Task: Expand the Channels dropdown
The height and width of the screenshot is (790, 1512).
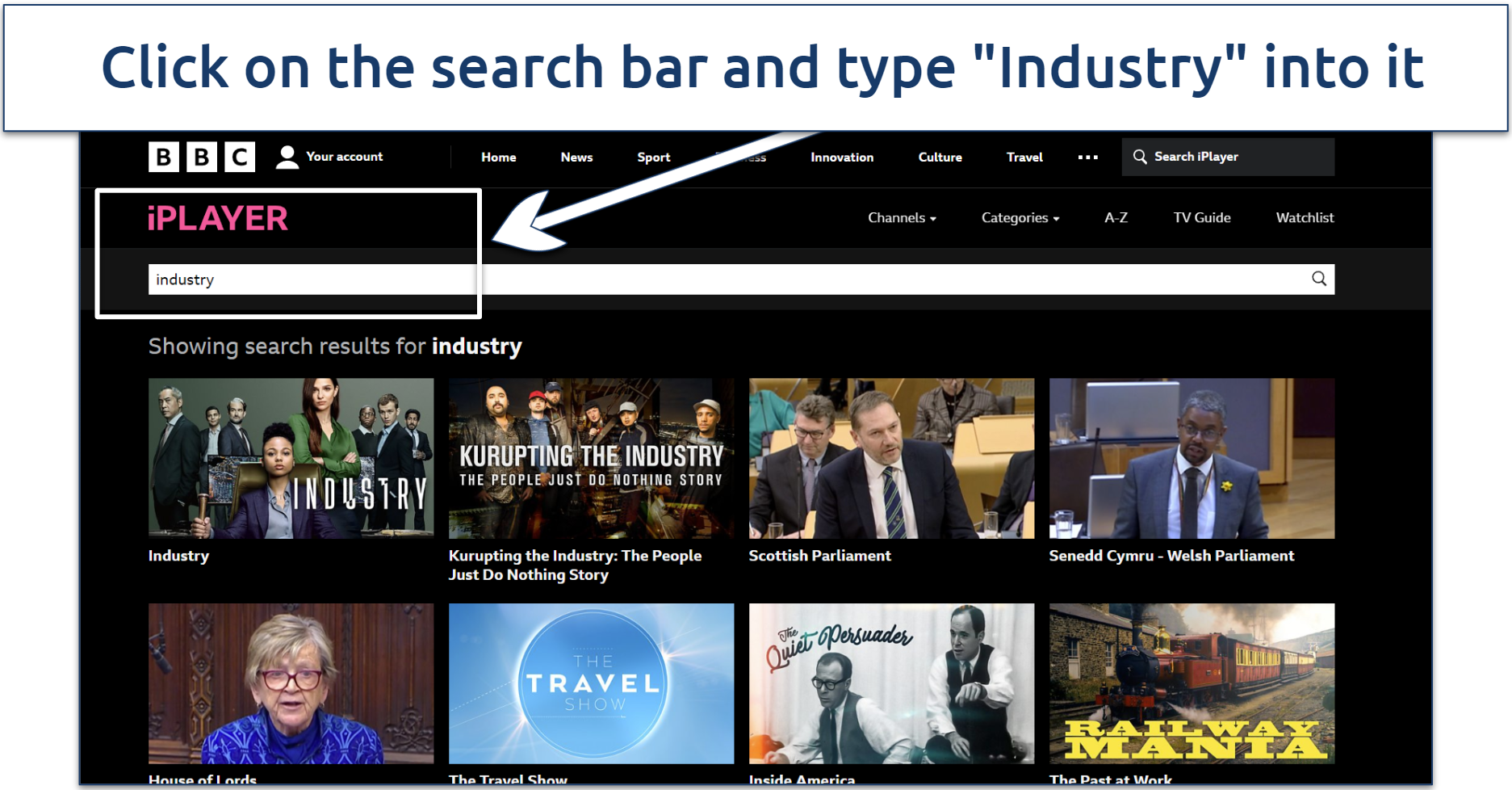Action: (902, 218)
